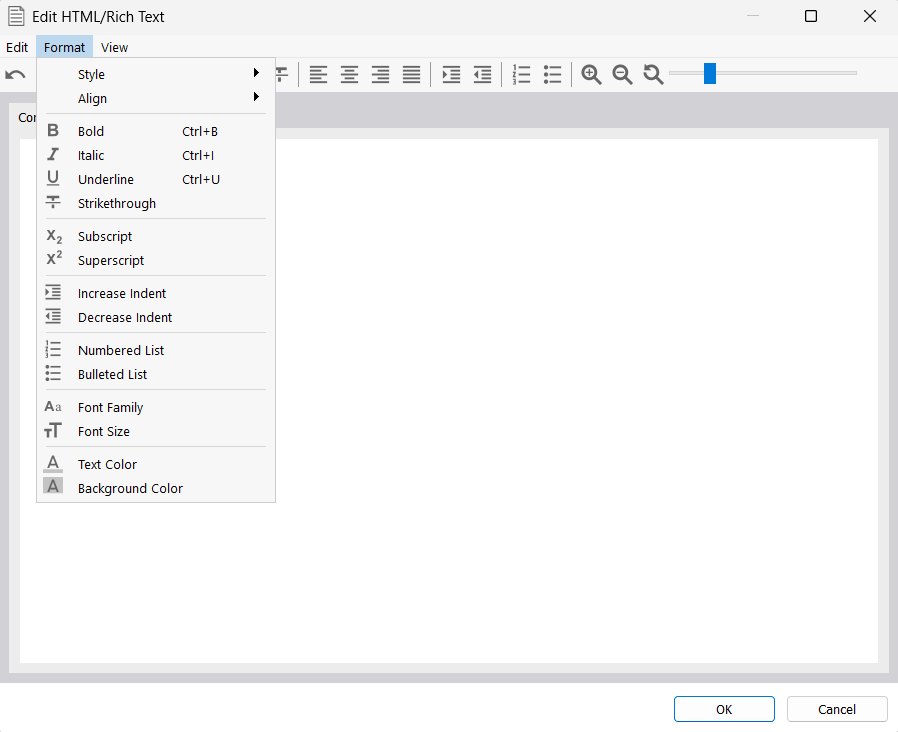
Task: Open the Edit menu
Action: (17, 47)
